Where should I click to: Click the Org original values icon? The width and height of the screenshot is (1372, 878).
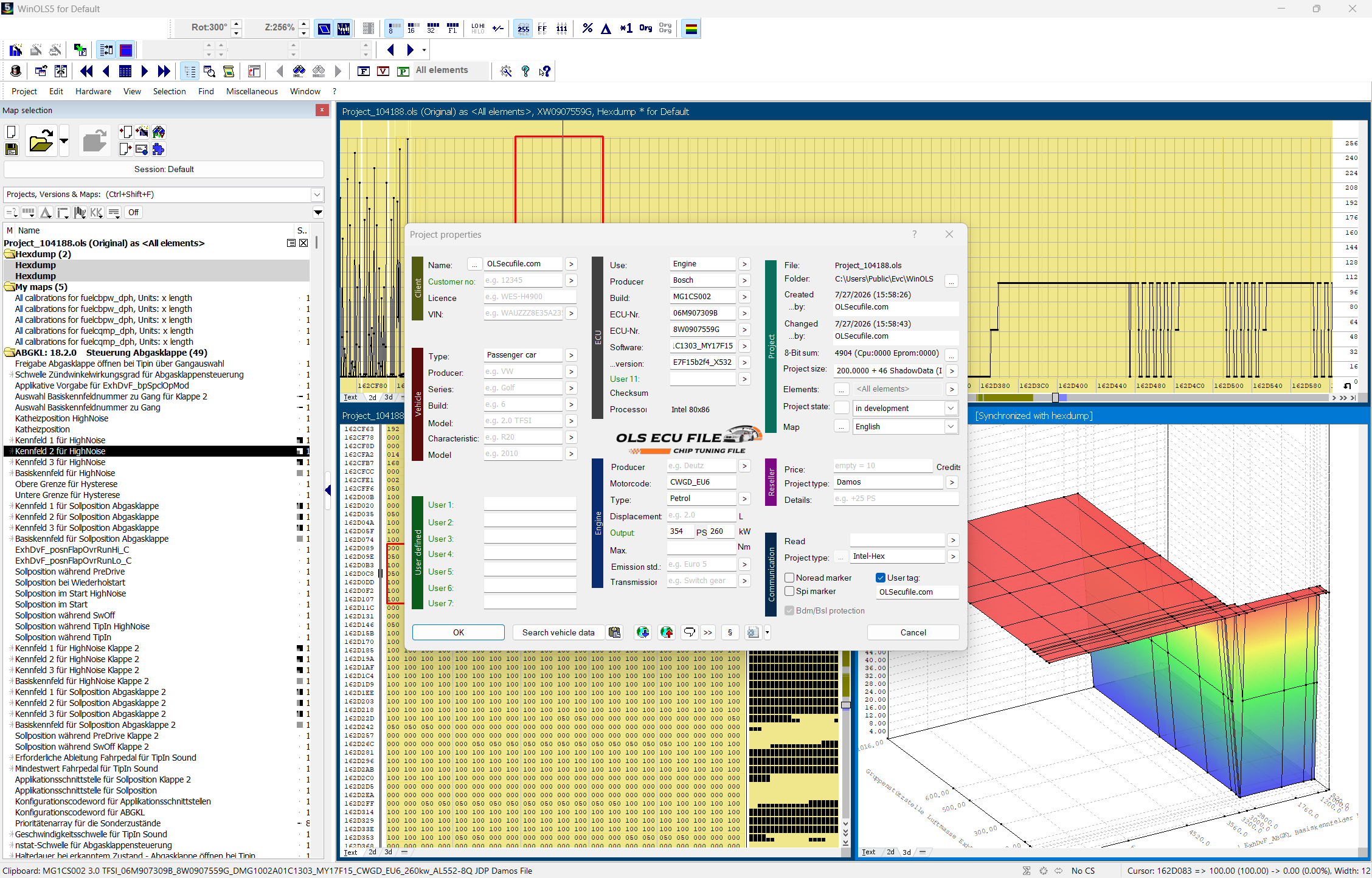pos(646,28)
